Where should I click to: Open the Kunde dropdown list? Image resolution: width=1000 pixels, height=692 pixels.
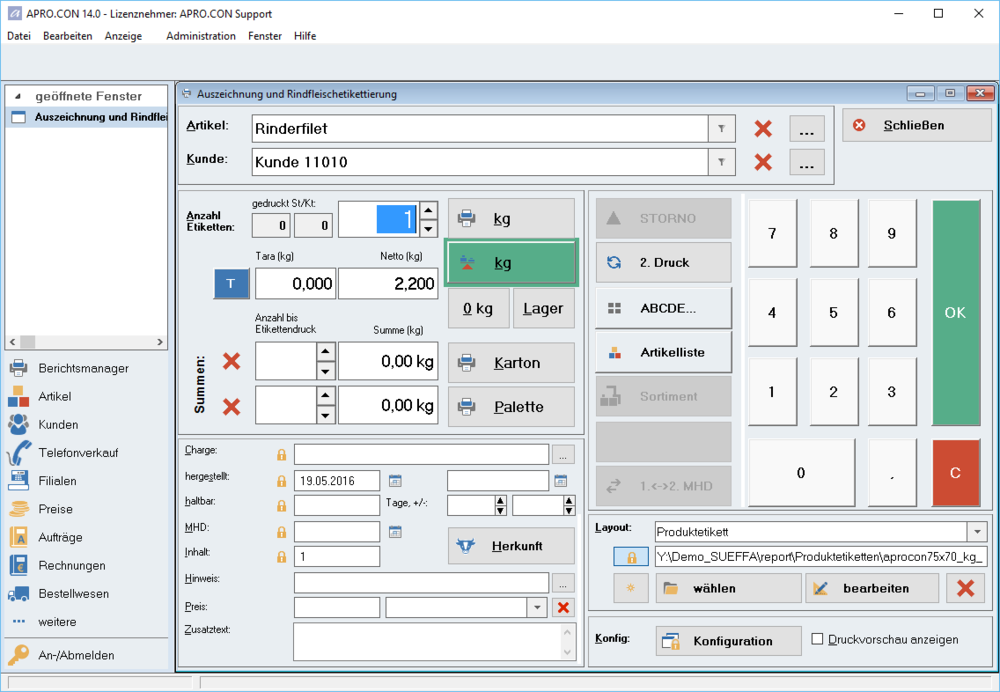(721, 162)
